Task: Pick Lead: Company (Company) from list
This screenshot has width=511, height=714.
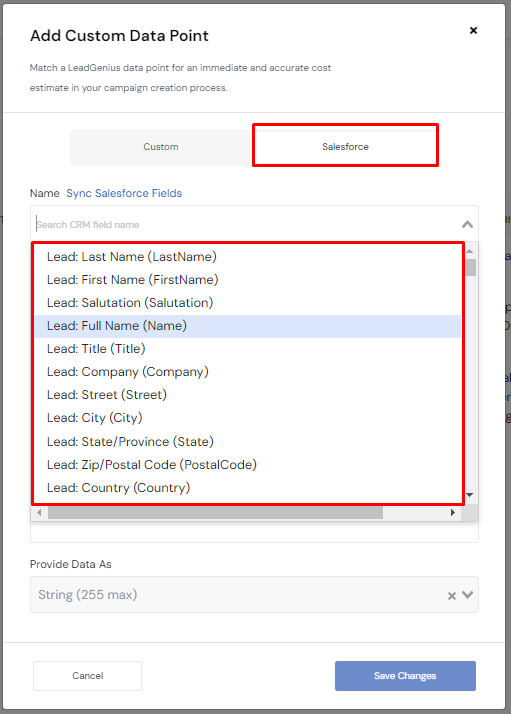Action: (x=248, y=372)
